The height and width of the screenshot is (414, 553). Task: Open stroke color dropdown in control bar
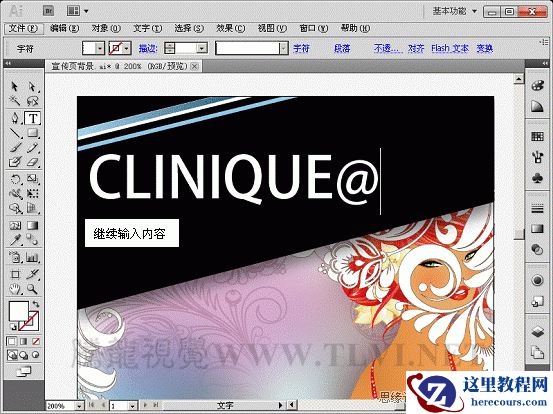127,48
